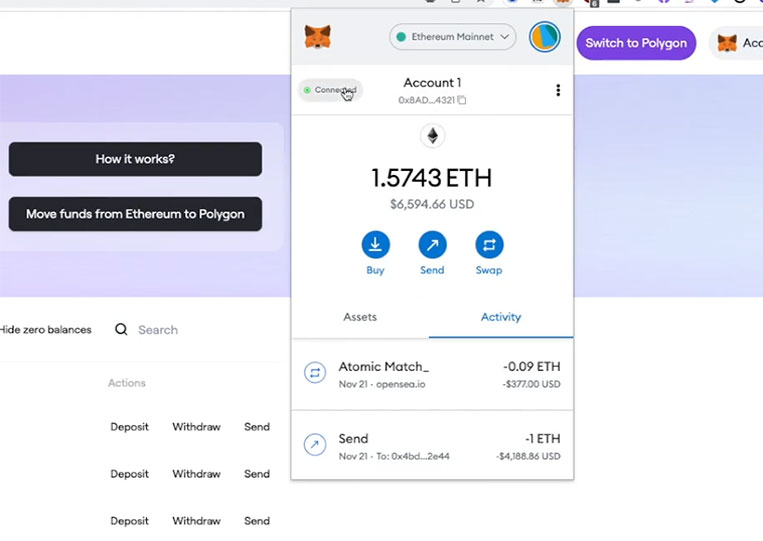This screenshot has height=541, width=763.
Task: Click the -0.09 ETH amount
Action: tap(531, 366)
